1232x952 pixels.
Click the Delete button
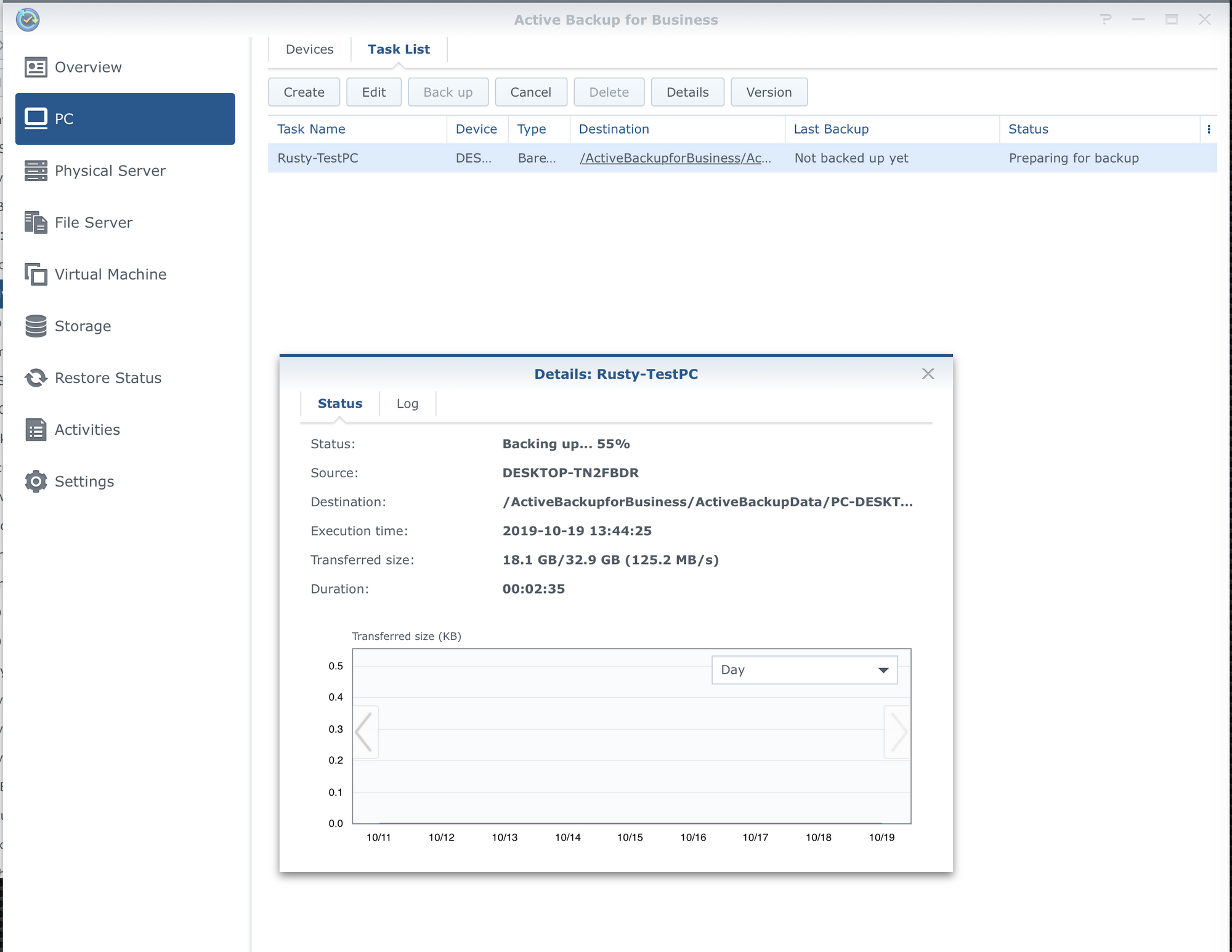point(609,92)
